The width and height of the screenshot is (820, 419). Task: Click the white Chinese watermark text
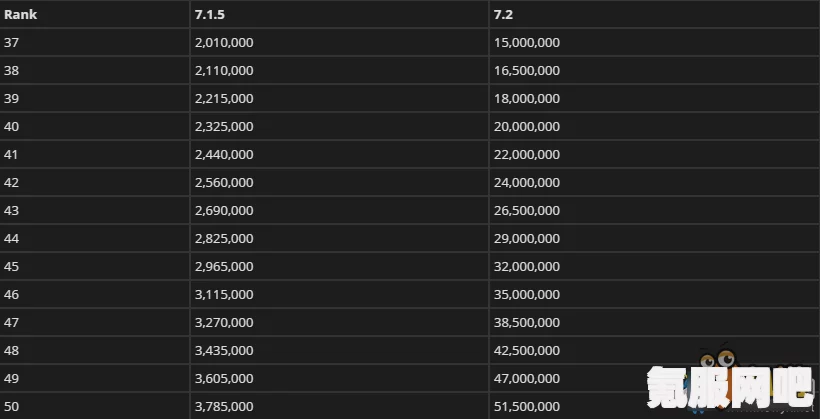click(731, 388)
